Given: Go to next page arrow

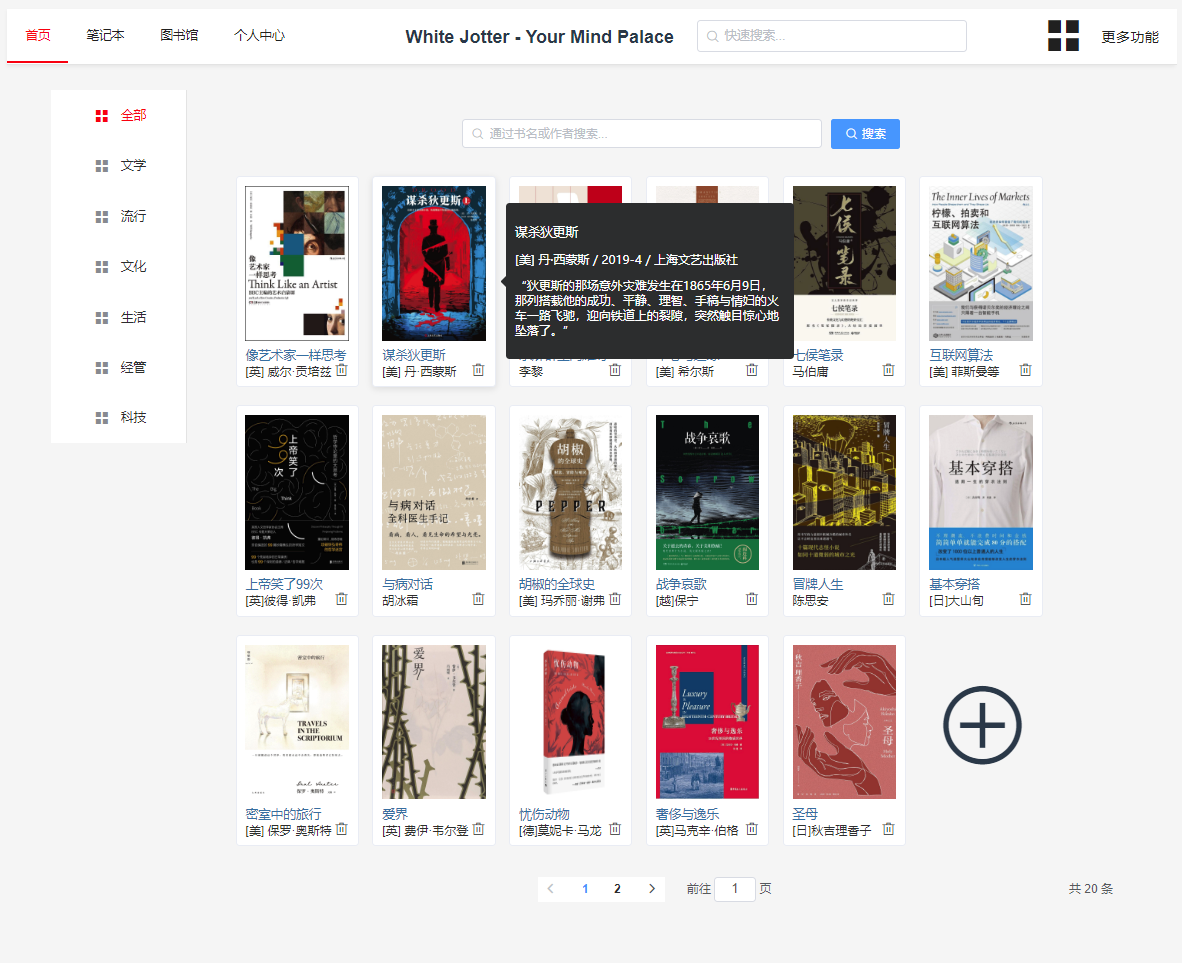Looking at the screenshot, I should click(652, 889).
